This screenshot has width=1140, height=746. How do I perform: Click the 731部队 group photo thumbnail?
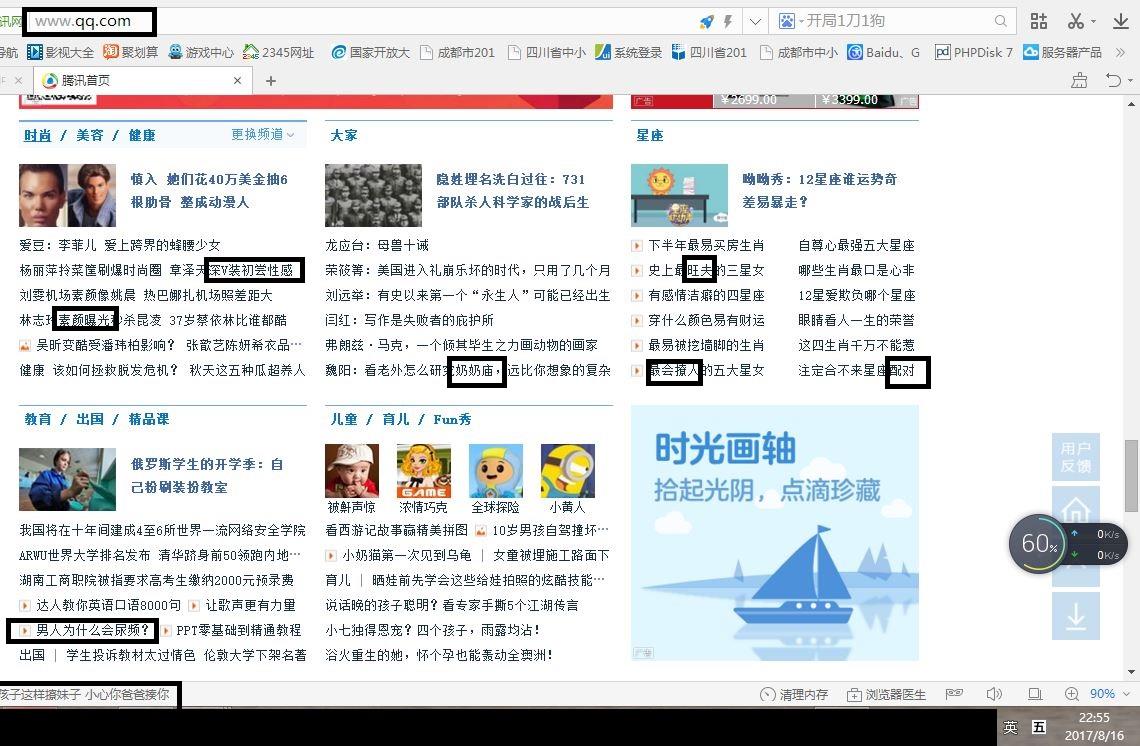click(373, 195)
